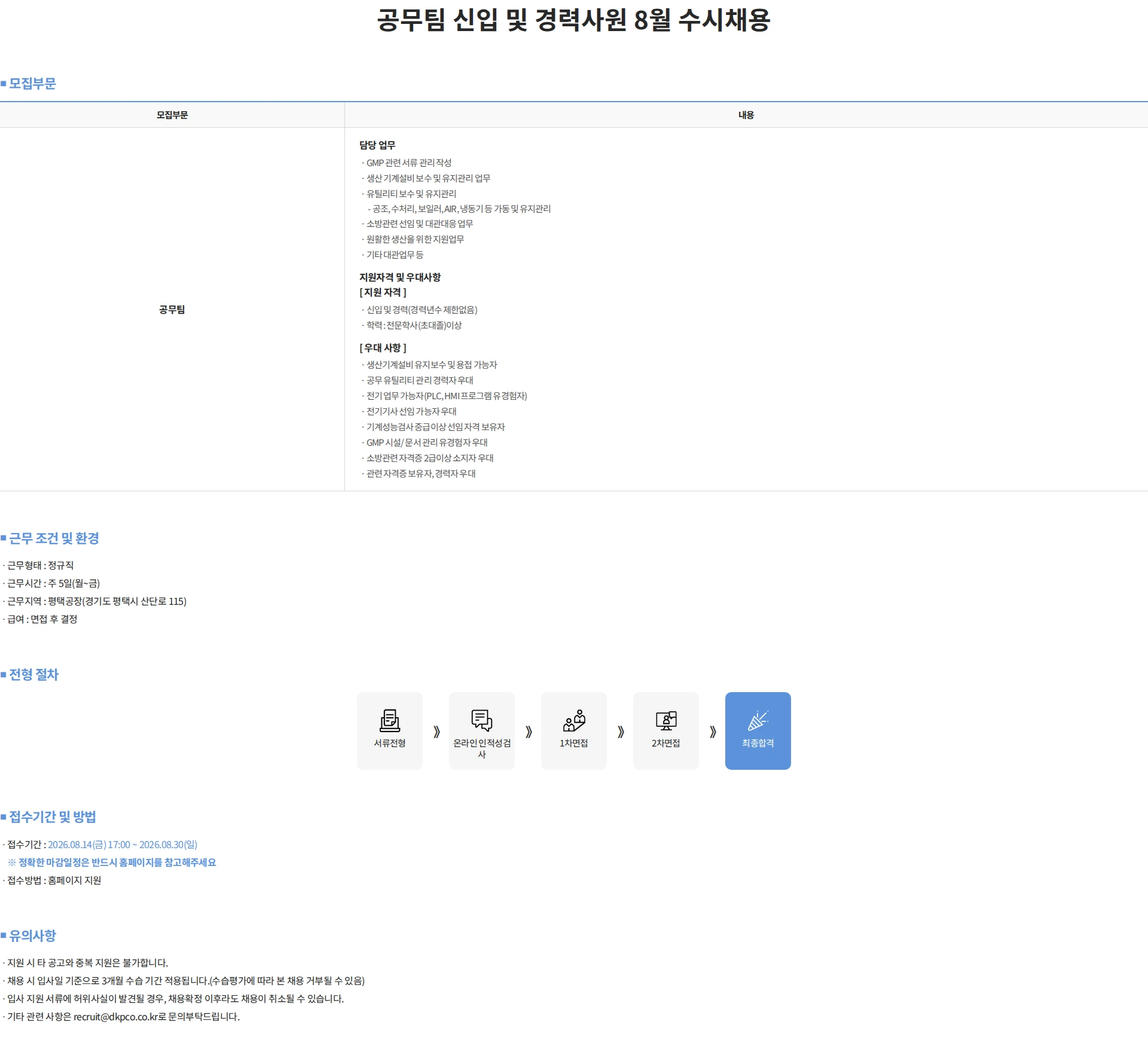The height and width of the screenshot is (1037, 1148).
Task: Click the 모집부문 section heading
Action: pyautogui.click(x=32, y=84)
